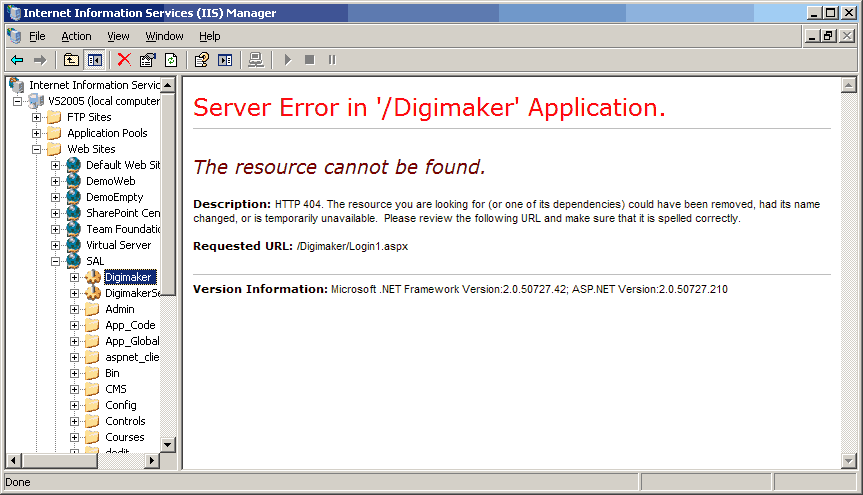Select the aspnet_client folder tree item
The width and height of the screenshot is (863, 495).
pyautogui.click(x=132, y=357)
